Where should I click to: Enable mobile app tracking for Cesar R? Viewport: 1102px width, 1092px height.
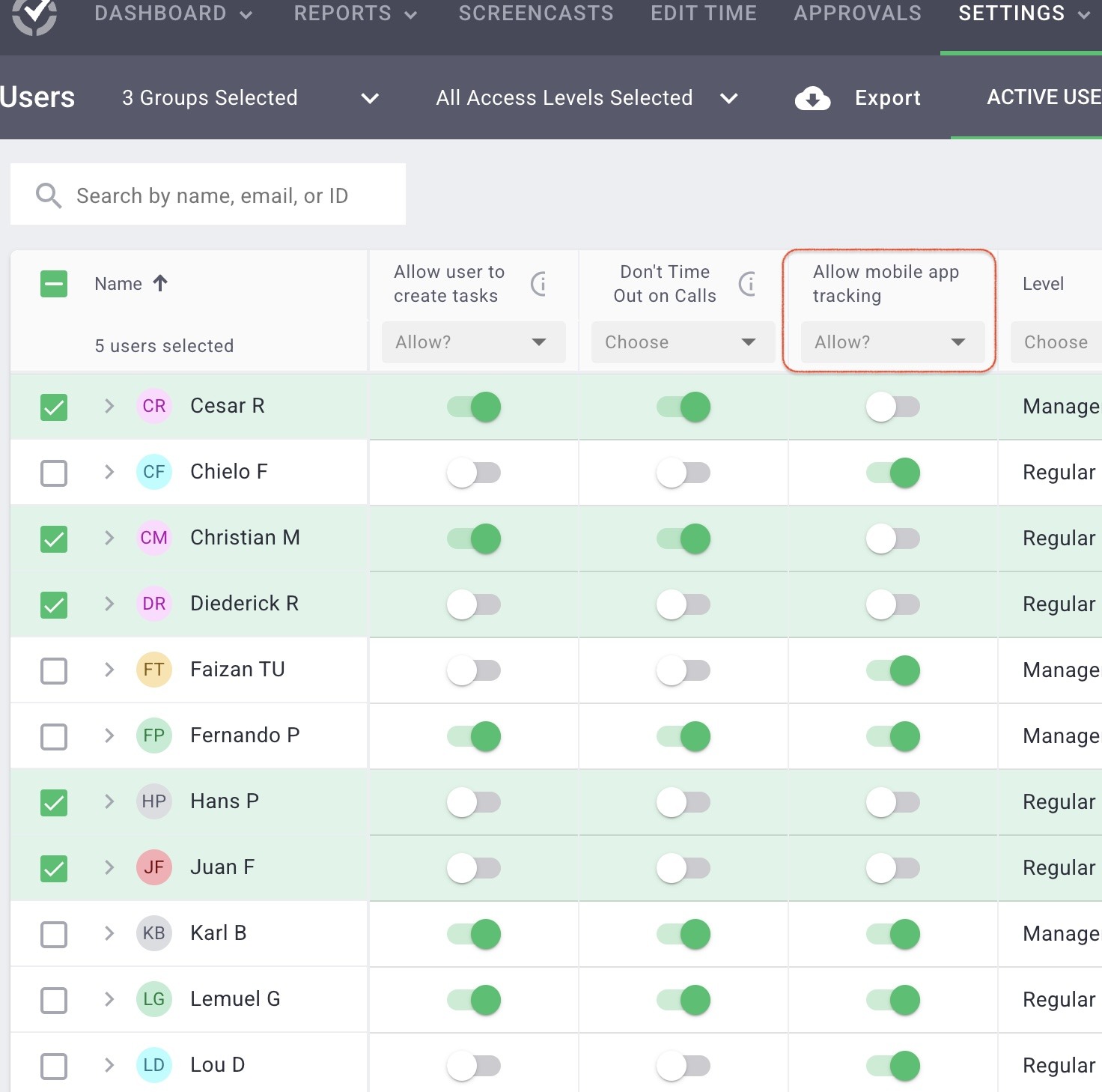click(x=892, y=407)
